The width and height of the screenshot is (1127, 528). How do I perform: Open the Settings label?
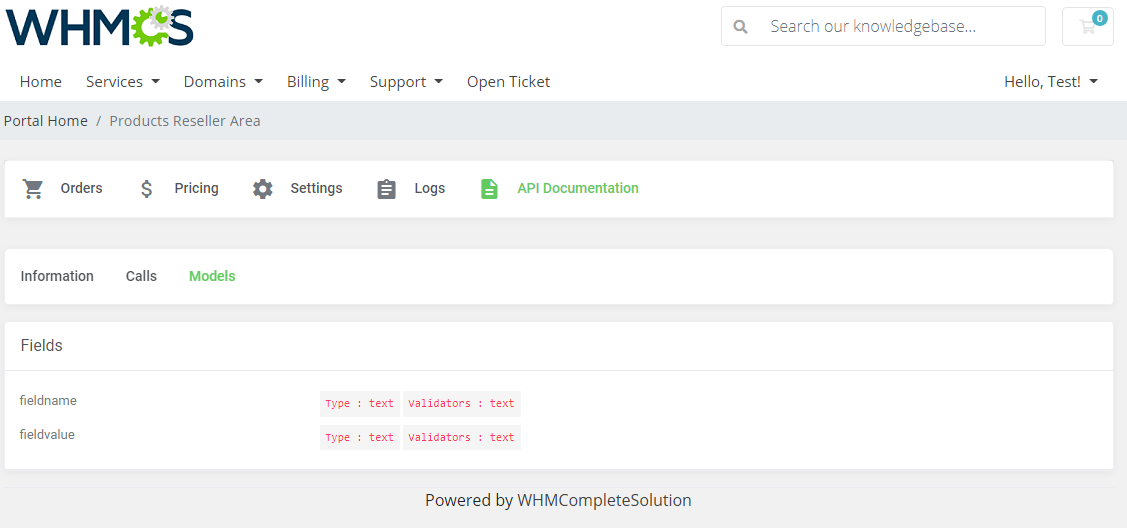tap(316, 188)
